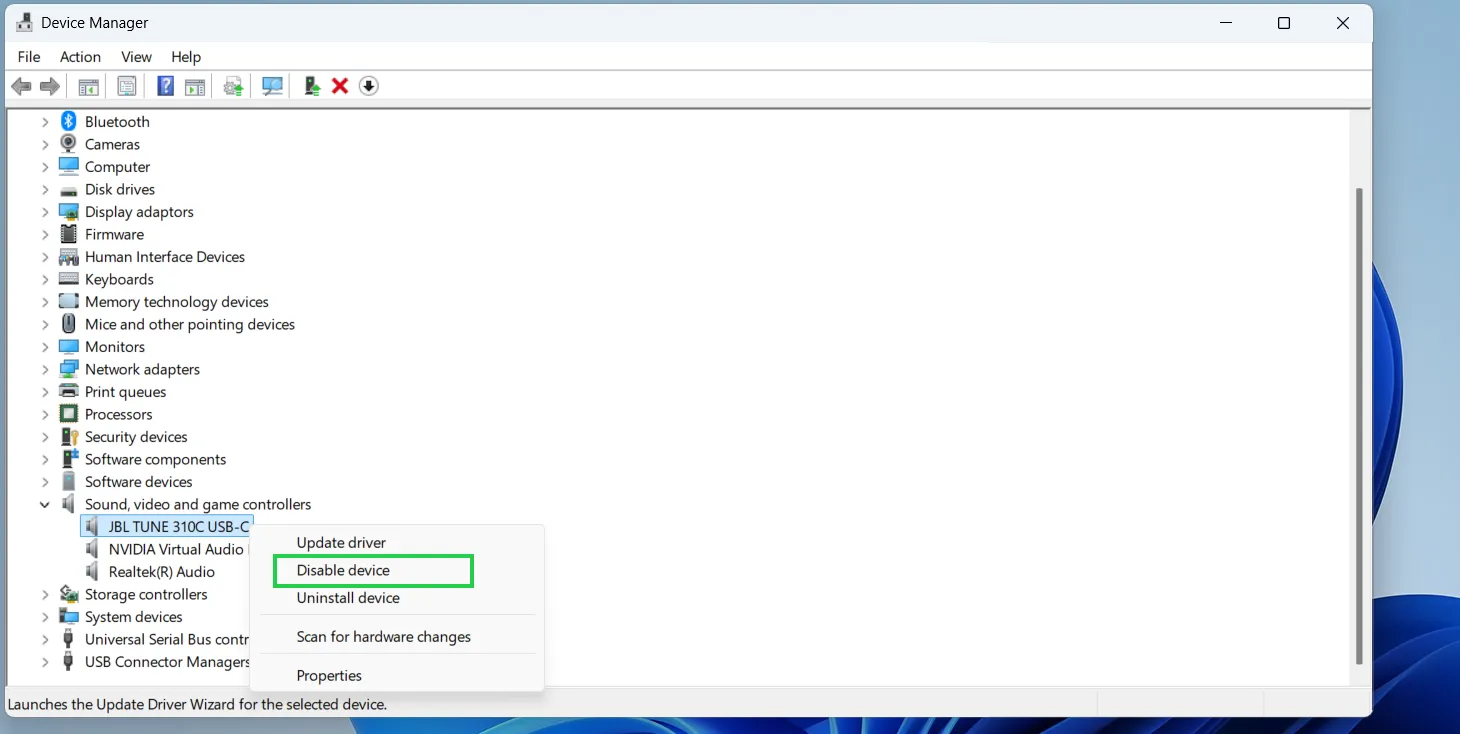This screenshot has width=1460, height=734.
Task: Collapse Sound, video and game controllers
Action: pyautogui.click(x=44, y=504)
